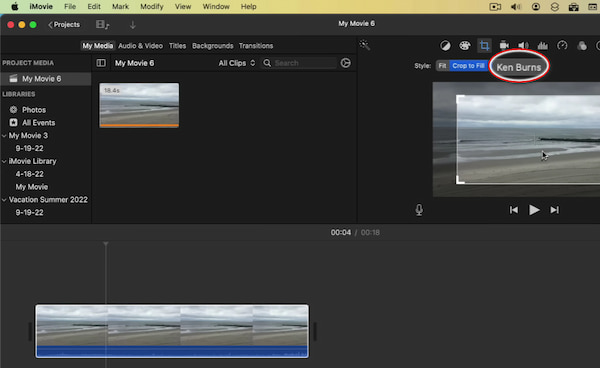This screenshot has height=368, width=600.
Task: Select the Fit crop style
Action: [x=442, y=66]
